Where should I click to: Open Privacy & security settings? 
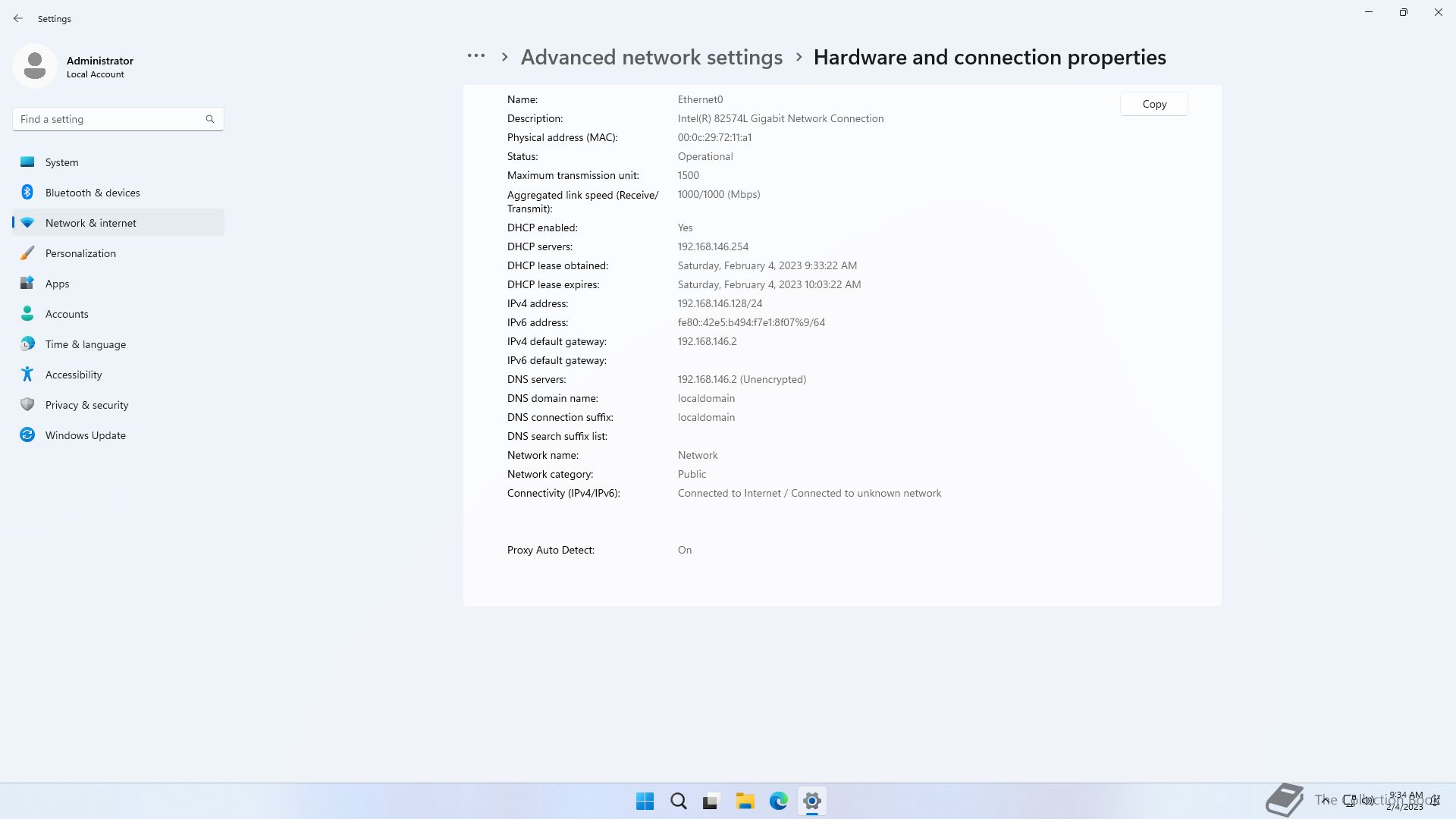tap(86, 405)
